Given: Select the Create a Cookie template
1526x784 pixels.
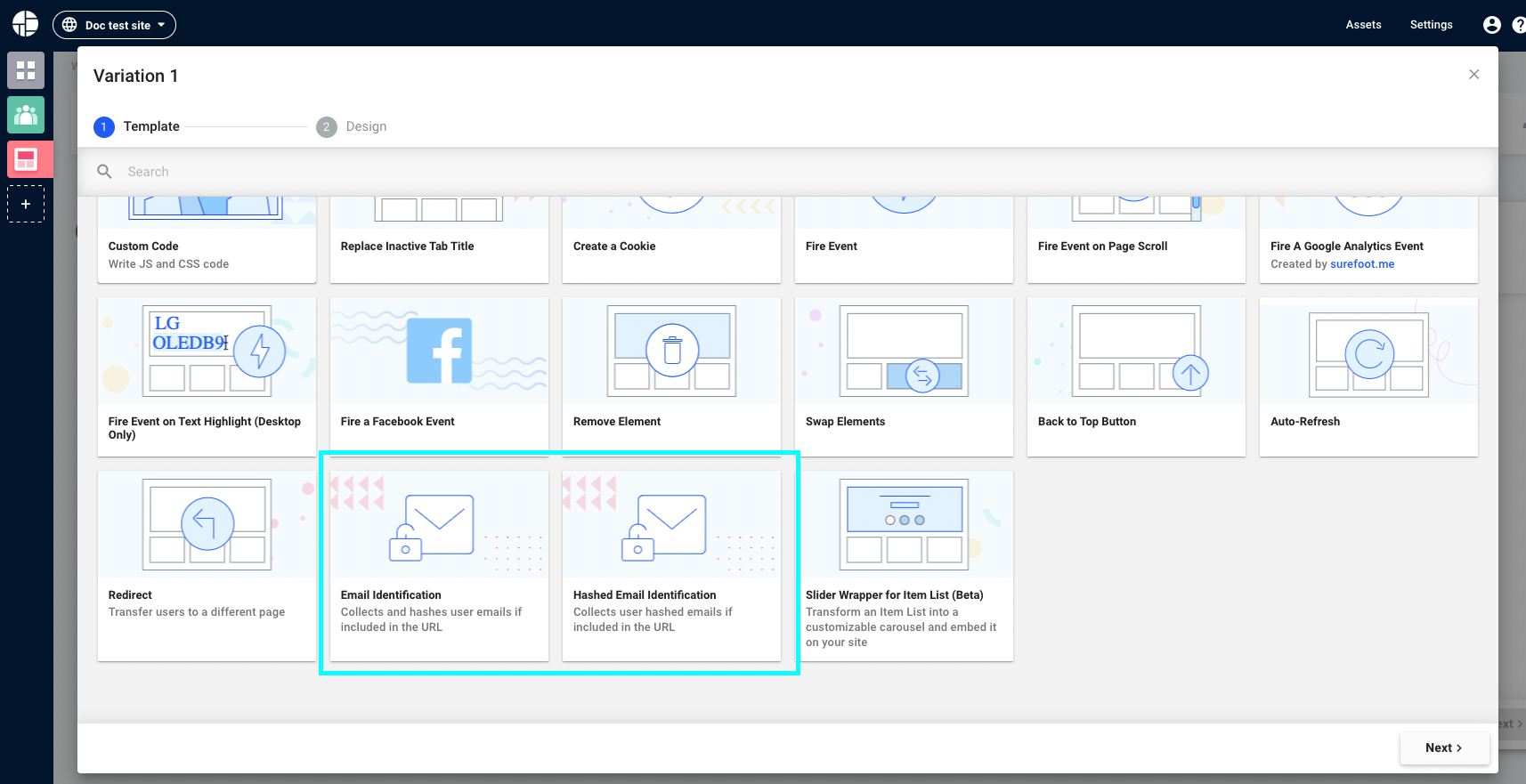Looking at the screenshot, I should pos(671,239).
